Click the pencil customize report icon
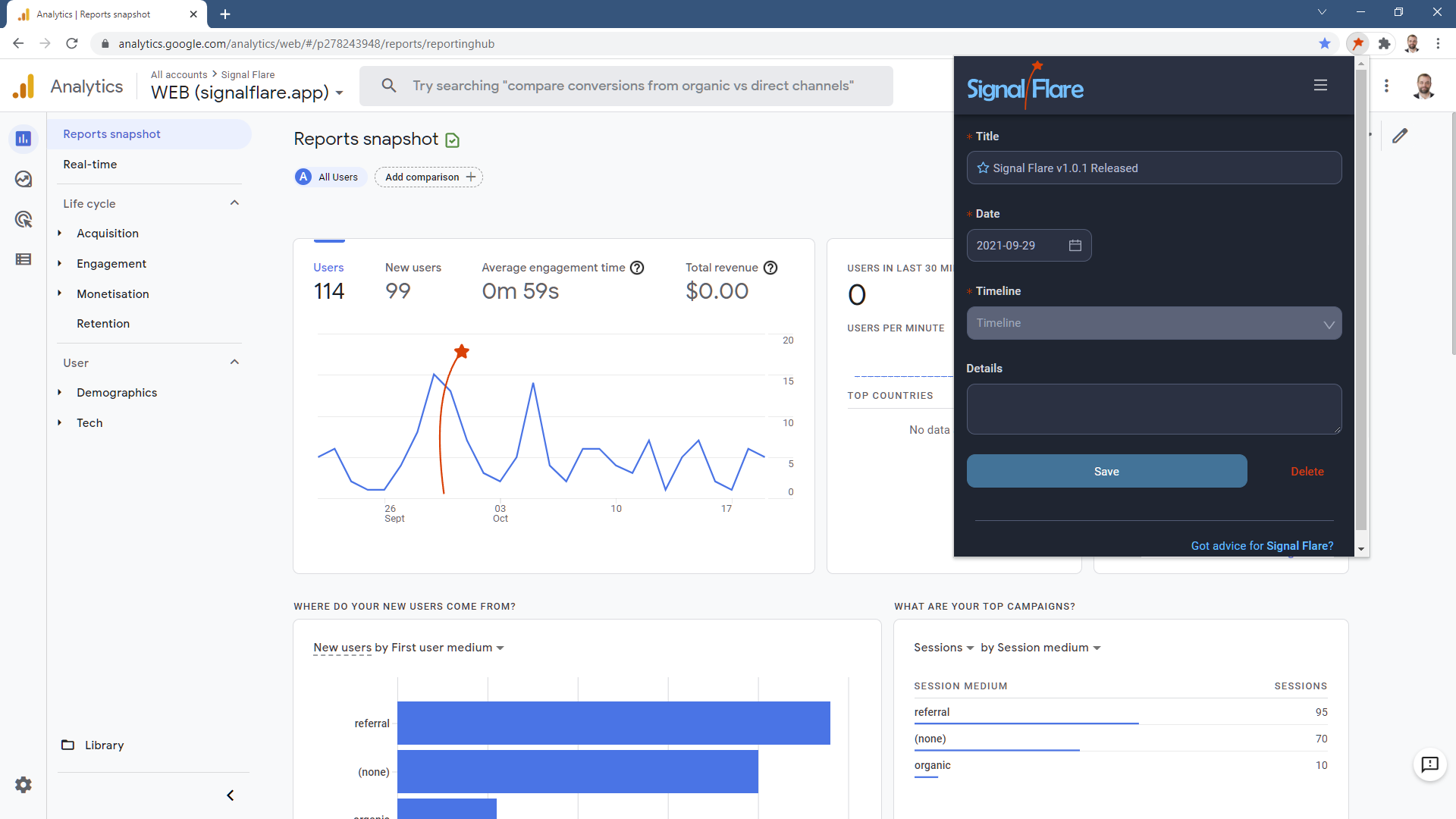The width and height of the screenshot is (1456, 819). tap(1400, 136)
